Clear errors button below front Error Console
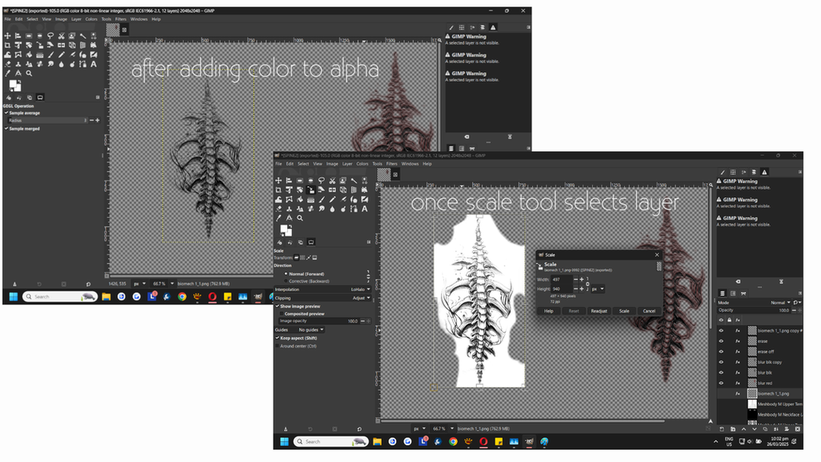Viewport: 821px width, 462px height. click(x=738, y=281)
